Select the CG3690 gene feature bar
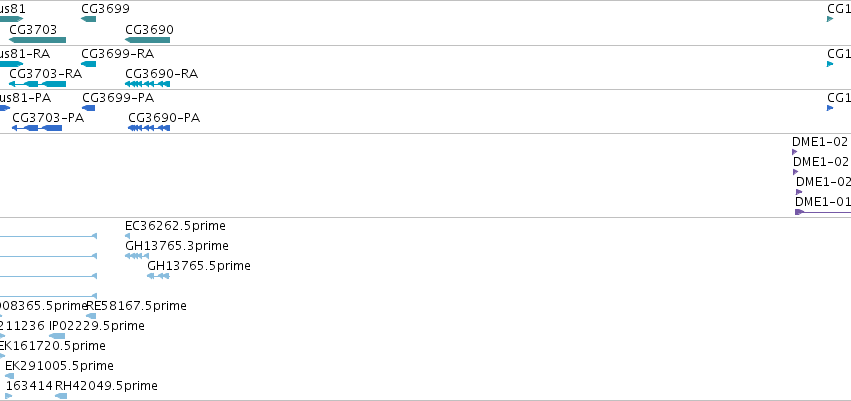 click(148, 40)
